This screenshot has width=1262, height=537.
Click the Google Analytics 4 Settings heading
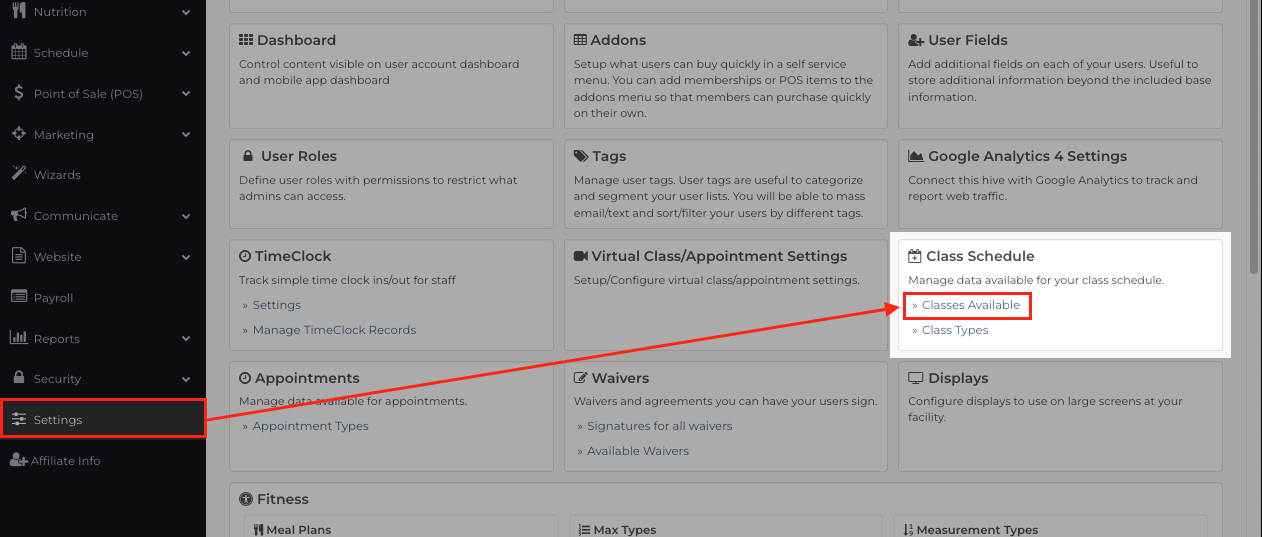click(x=1027, y=156)
